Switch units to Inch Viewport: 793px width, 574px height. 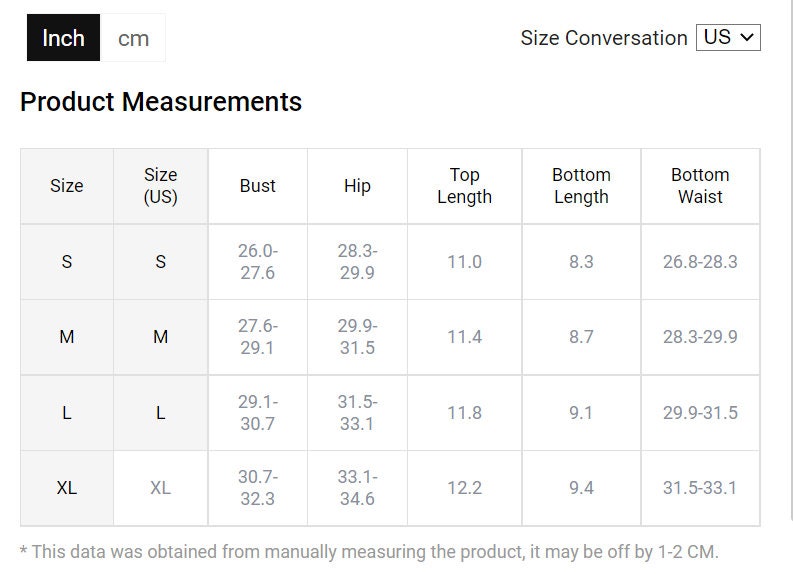point(63,38)
